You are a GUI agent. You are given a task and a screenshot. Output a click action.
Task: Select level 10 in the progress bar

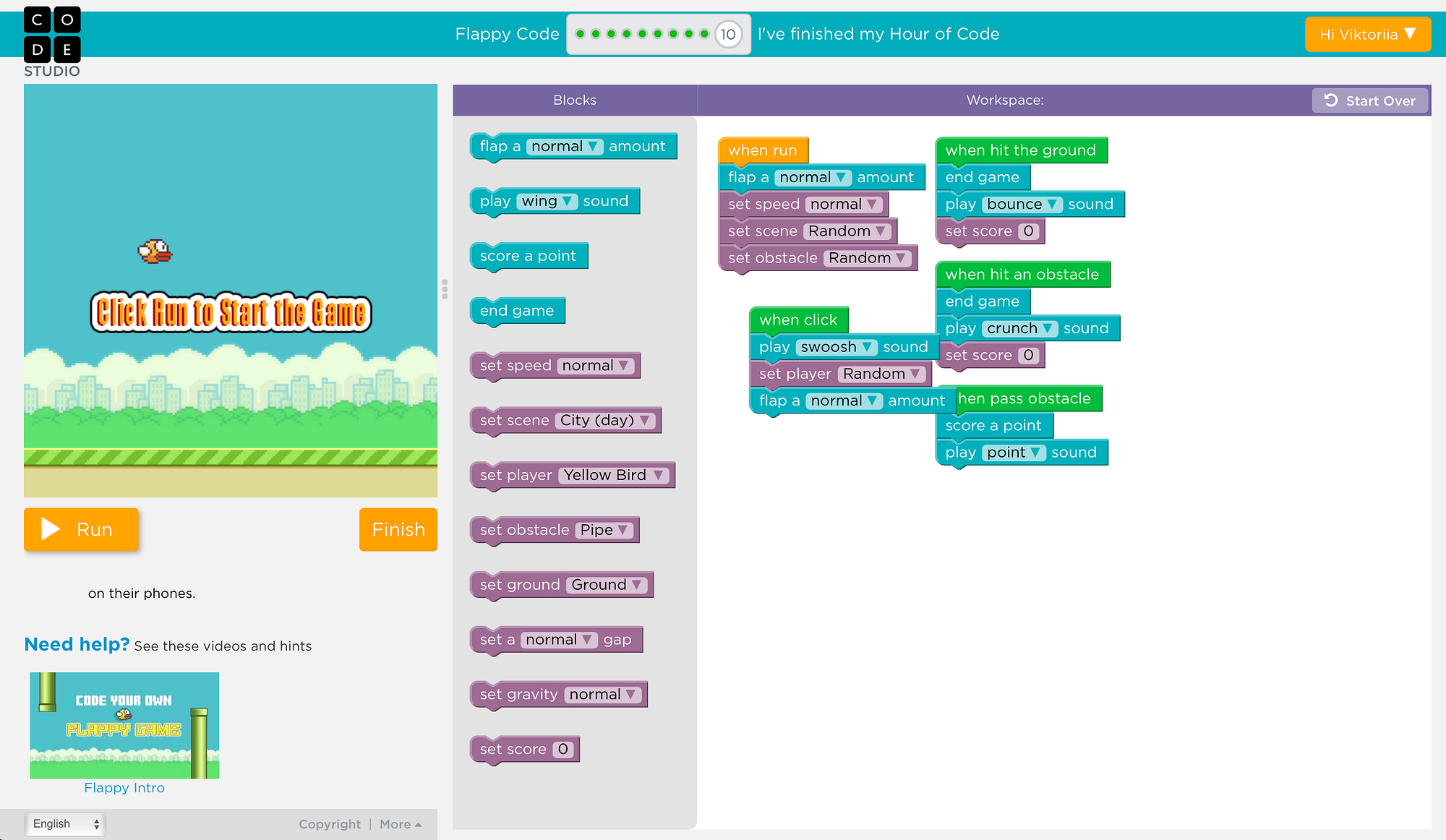click(728, 34)
